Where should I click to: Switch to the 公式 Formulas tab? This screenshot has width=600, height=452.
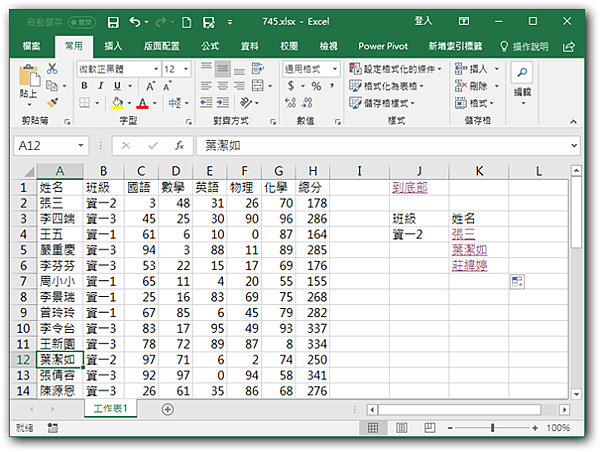tap(210, 47)
